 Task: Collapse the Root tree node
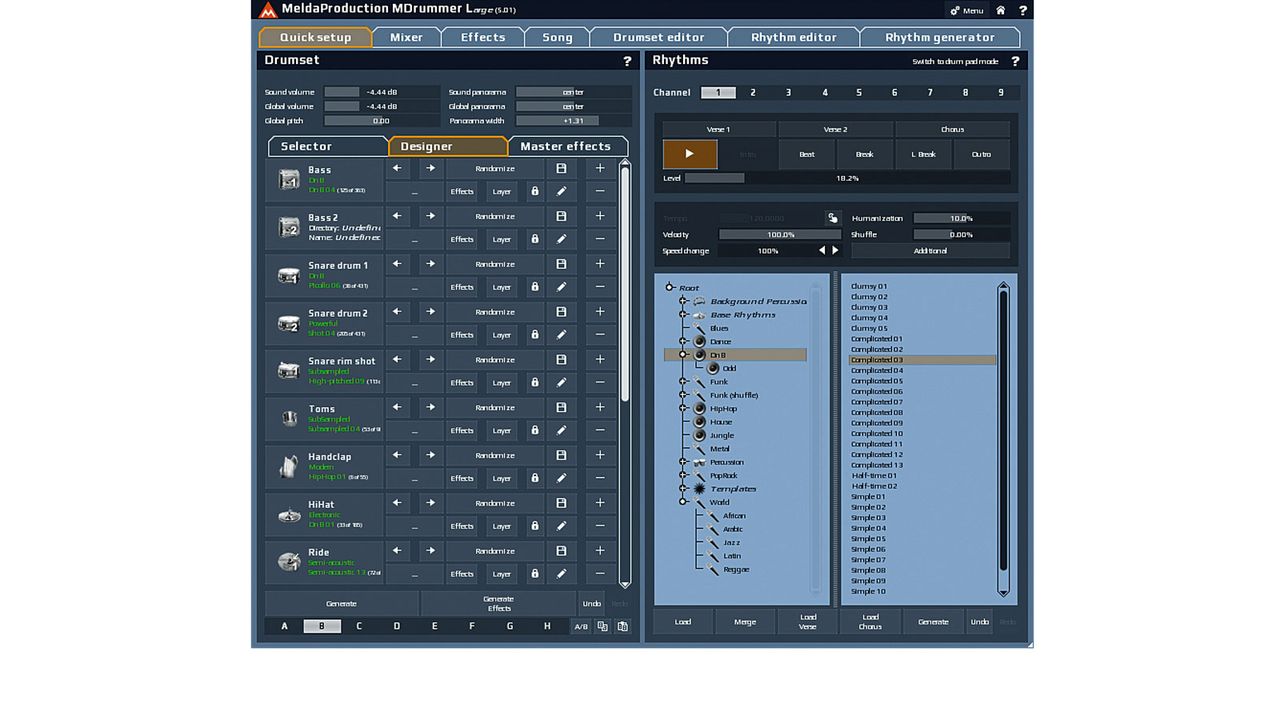pos(670,287)
